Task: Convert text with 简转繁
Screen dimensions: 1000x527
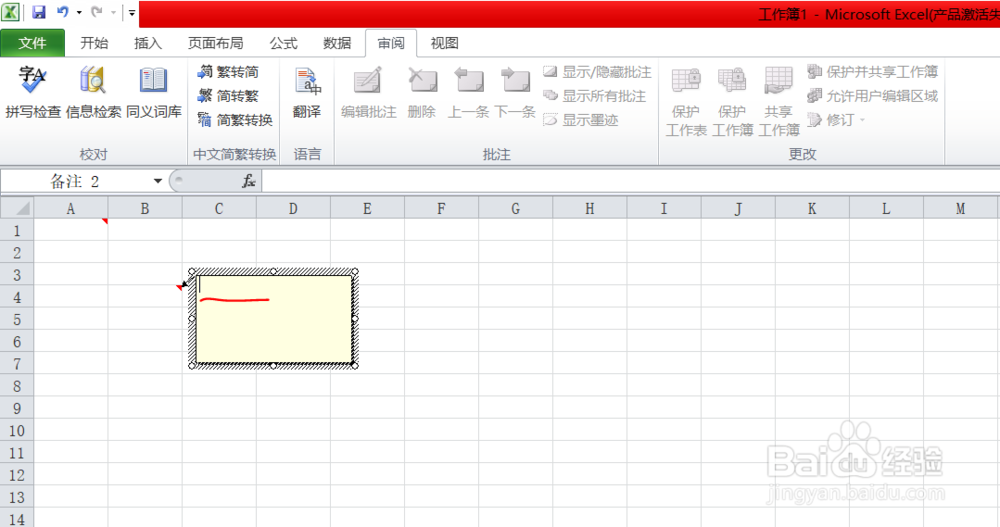Action: [228, 96]
